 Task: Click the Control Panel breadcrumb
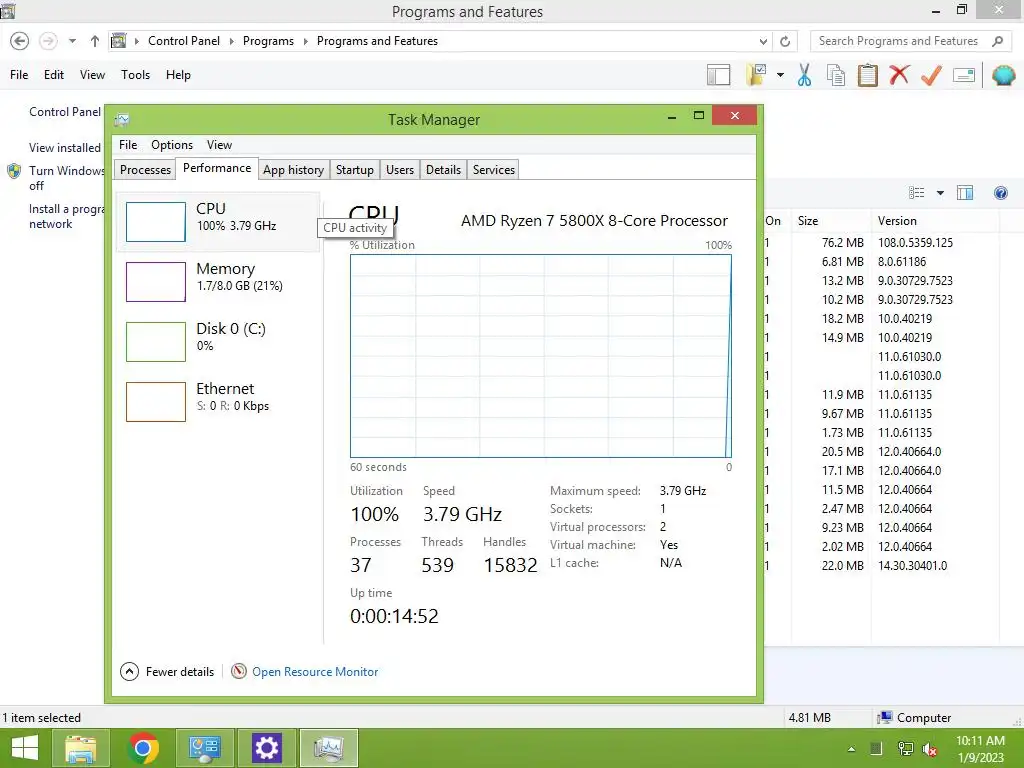184,40
